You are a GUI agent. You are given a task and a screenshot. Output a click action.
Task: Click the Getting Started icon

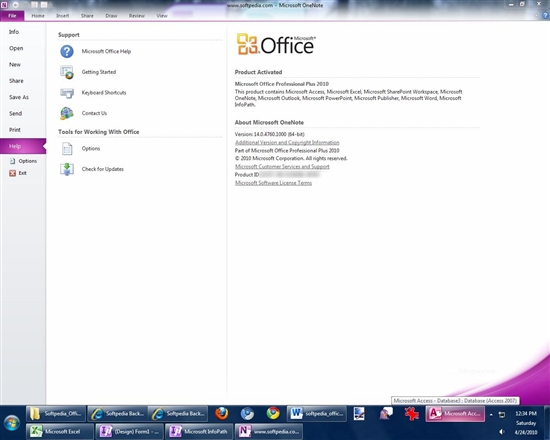(x=67, y=72)
